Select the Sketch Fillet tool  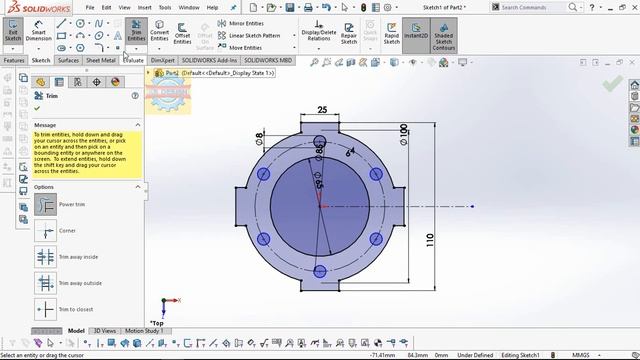99,48
